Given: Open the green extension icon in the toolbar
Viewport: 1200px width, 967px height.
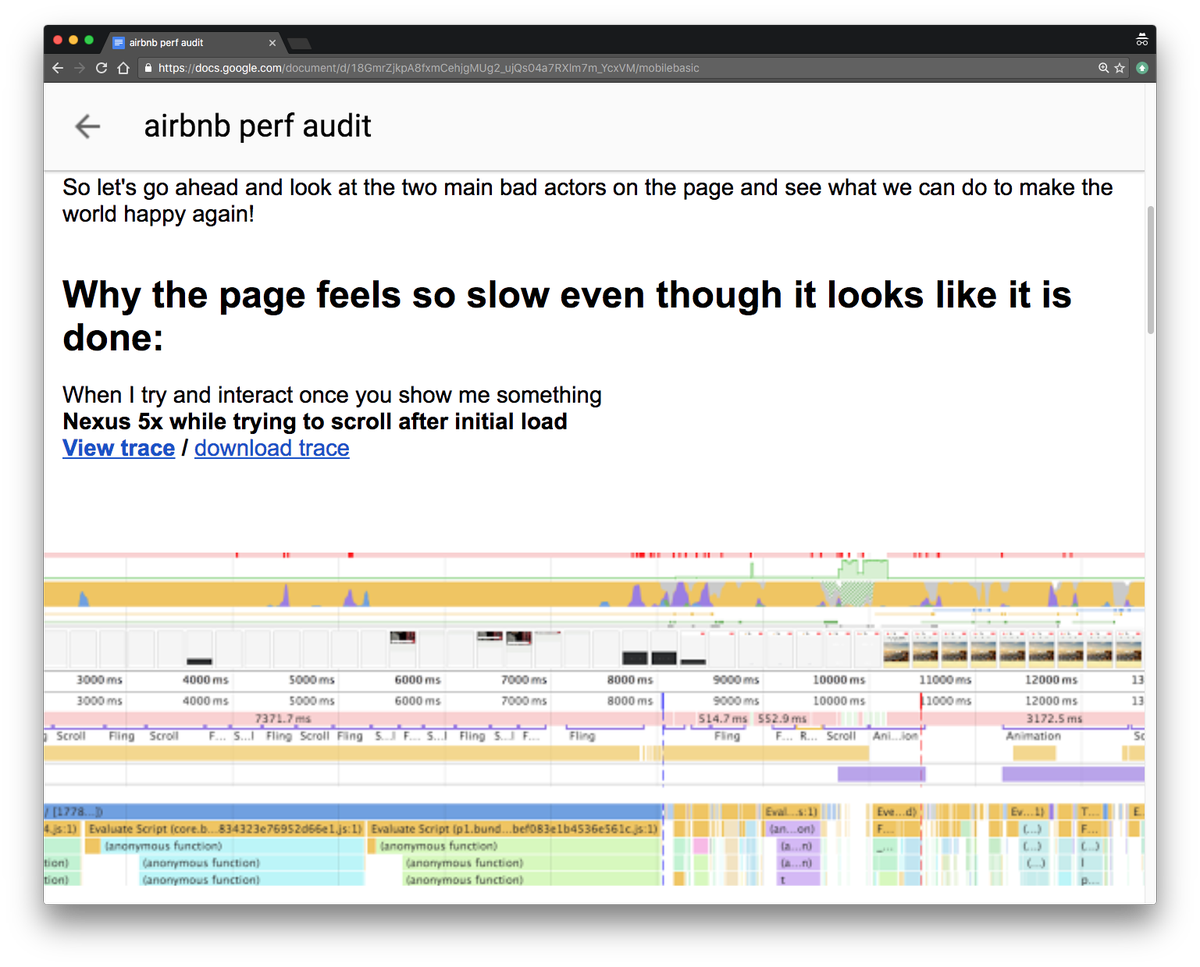Looking at the screenshot, I should click(x=1141, y=68).
